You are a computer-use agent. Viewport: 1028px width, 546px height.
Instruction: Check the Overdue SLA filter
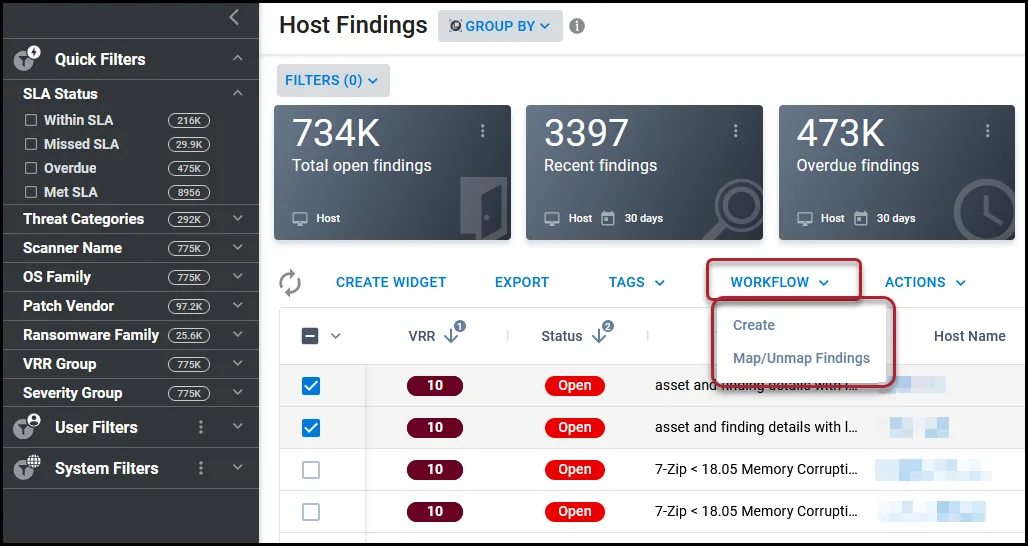click(31, 168)
